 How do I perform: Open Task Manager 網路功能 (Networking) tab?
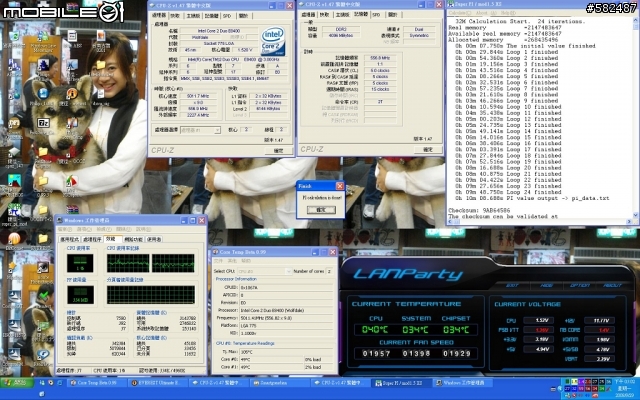pos(133,239)
